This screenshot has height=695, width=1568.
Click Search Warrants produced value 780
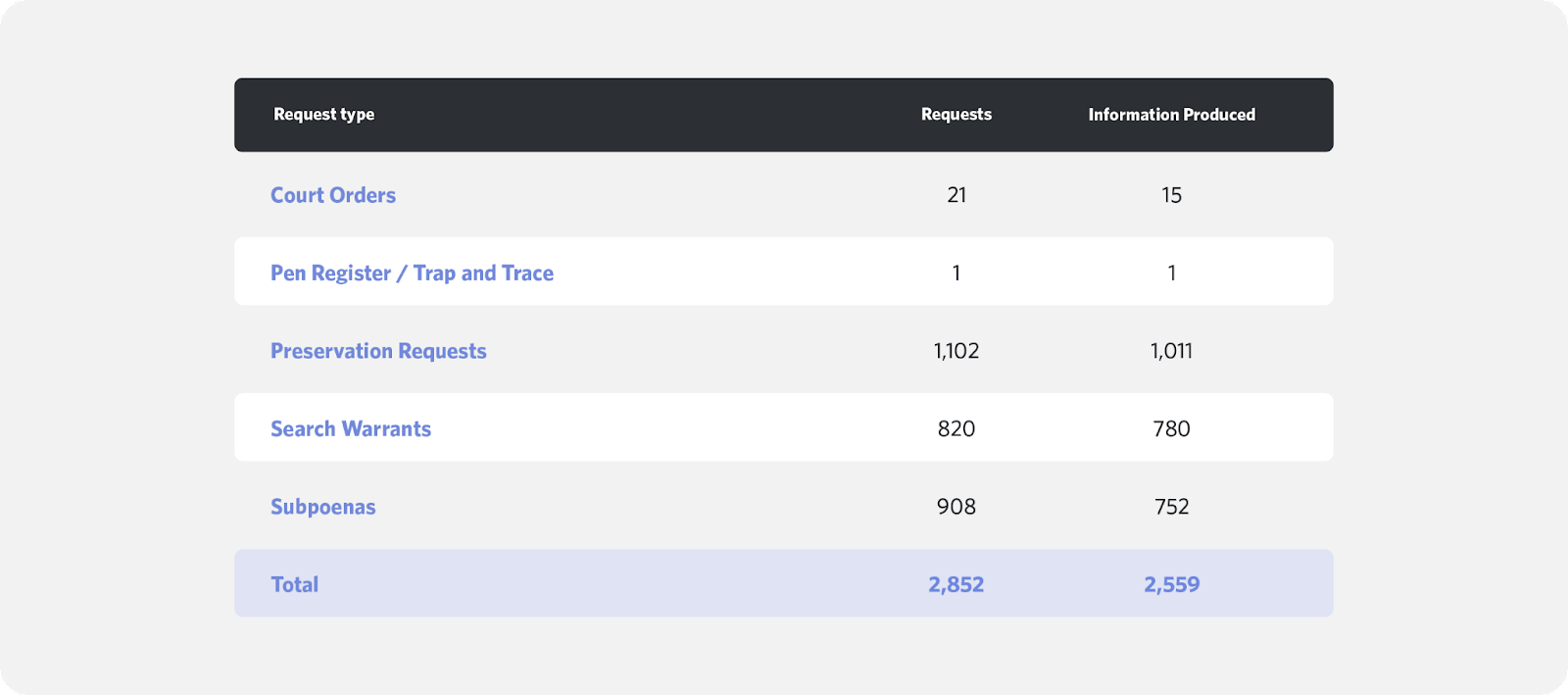pos(1171,428)
